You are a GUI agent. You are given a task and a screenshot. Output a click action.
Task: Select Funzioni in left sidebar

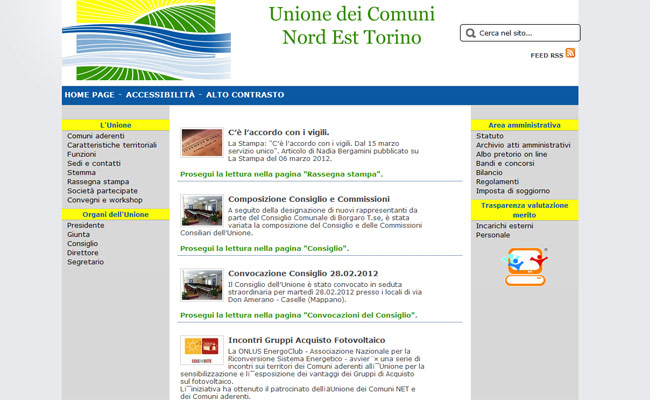coord(82,154)
